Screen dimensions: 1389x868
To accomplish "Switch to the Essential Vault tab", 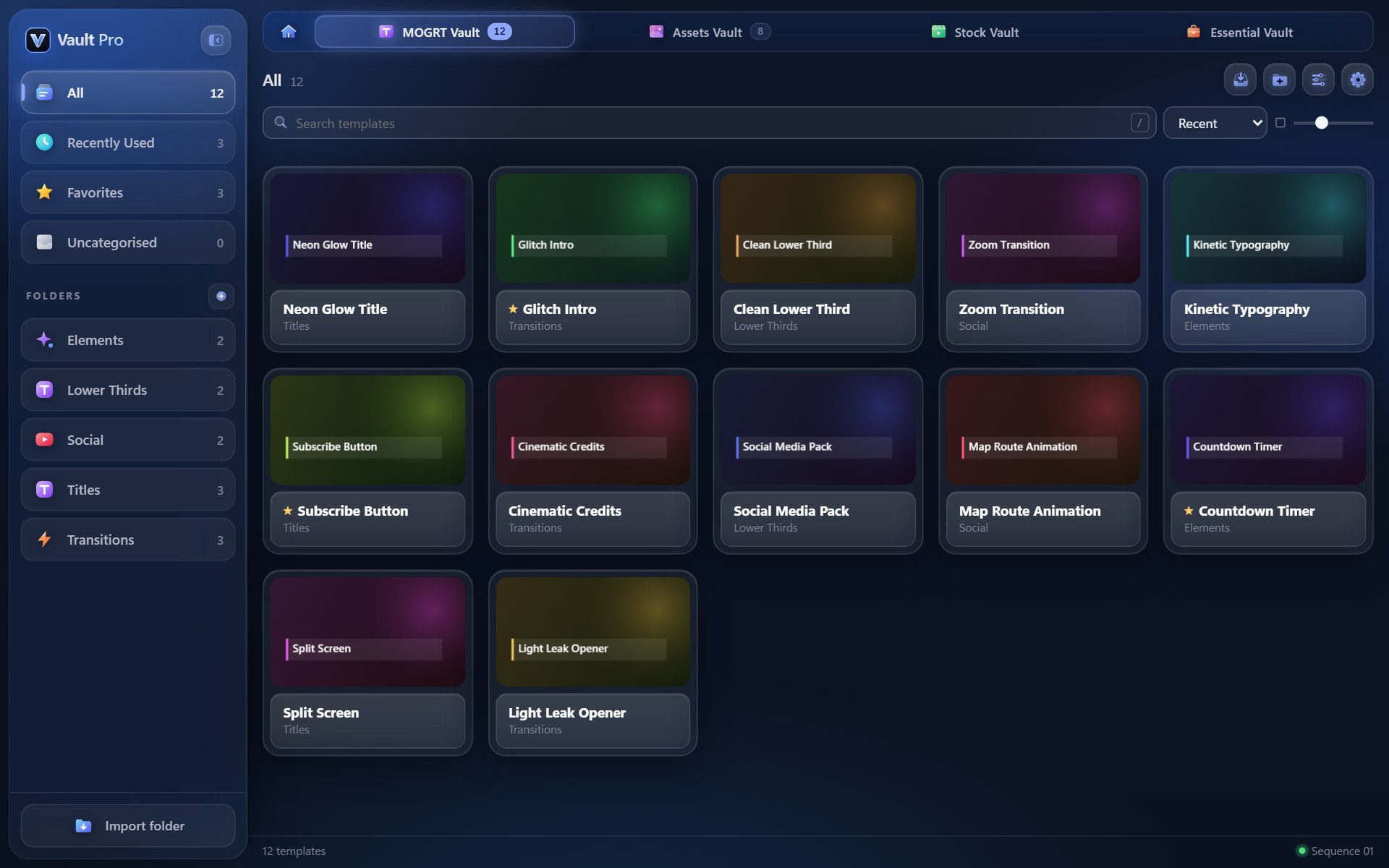I will (x=1239, y=32).
